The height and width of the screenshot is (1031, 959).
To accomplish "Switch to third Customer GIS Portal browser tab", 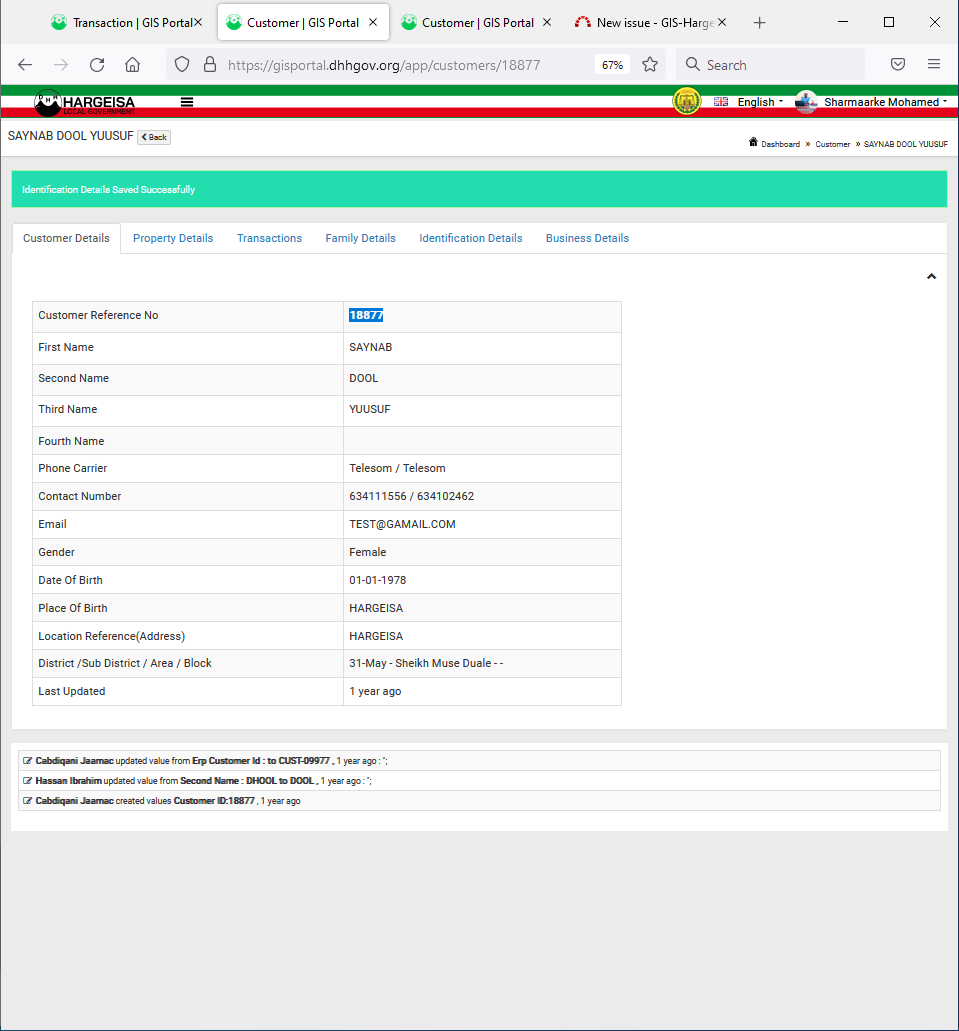I will tap(476, 23).
